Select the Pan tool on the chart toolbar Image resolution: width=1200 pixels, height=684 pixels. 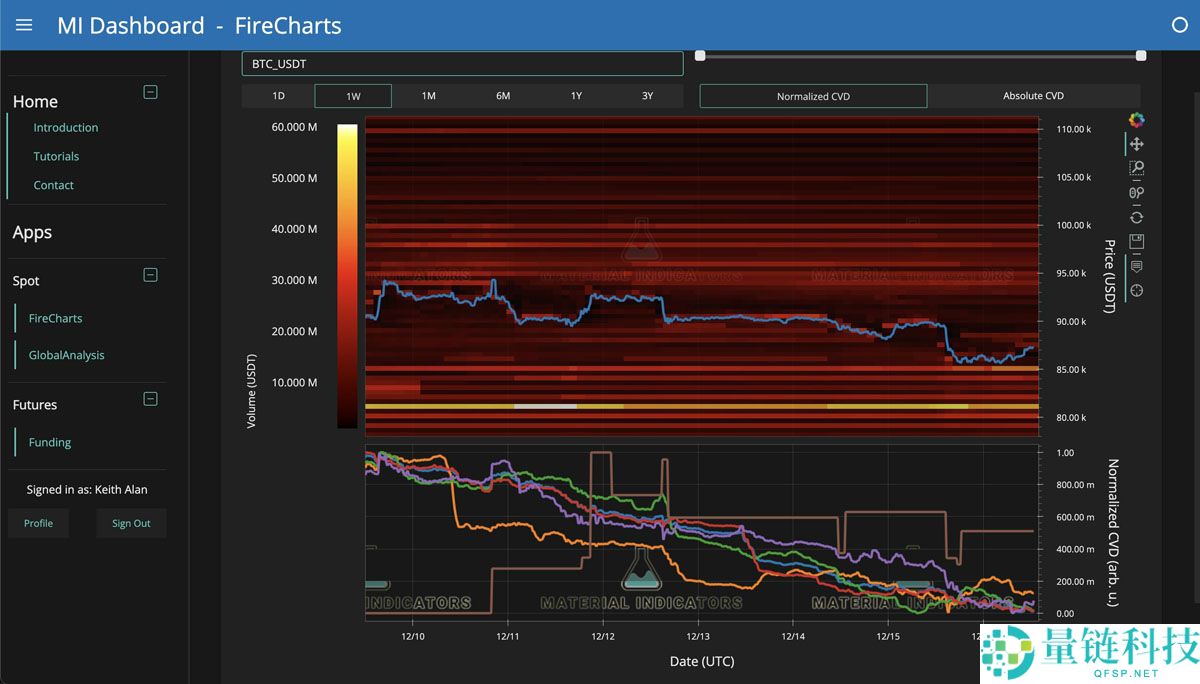coord(1136,144)
